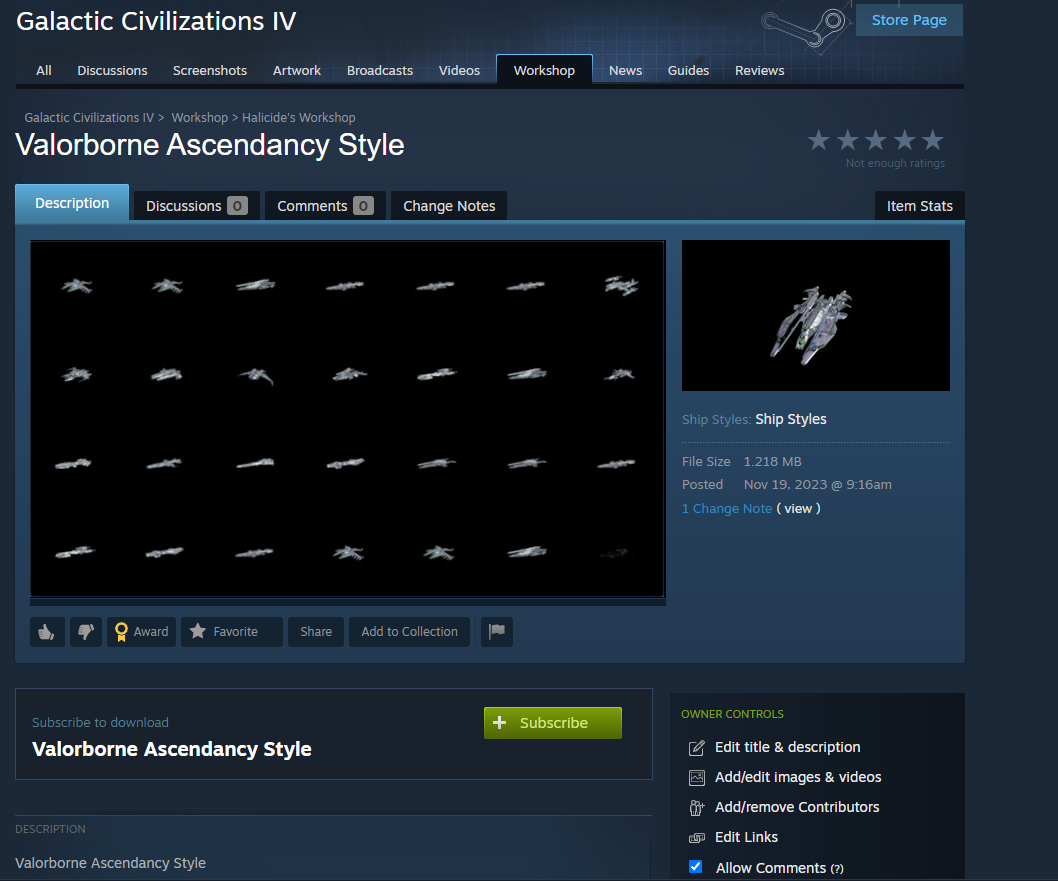This screenshot has width=1058, height=881.
Task: Click the Edit Links control
Action: click(x=746, y=837)
